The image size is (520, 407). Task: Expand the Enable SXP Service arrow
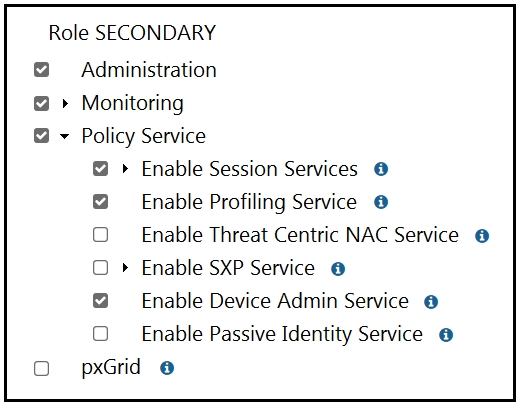125,267
